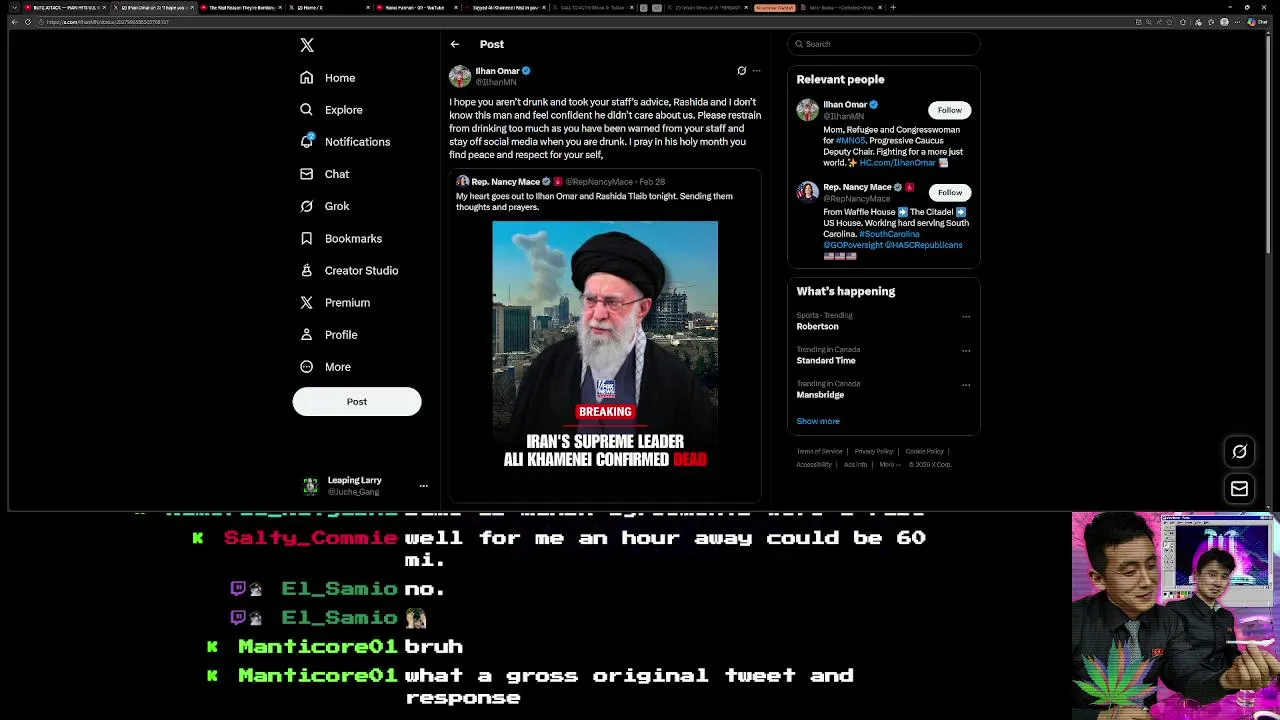Click Show more under What's happening

(x=818, y=421)
